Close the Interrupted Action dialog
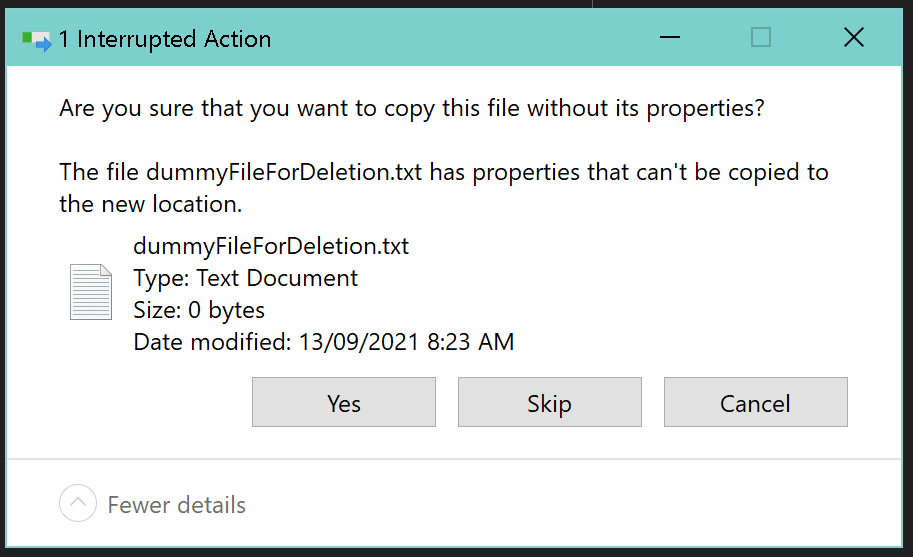Image resolution: width=913 pixels, height=557 pixels. [x=853, y=38]
